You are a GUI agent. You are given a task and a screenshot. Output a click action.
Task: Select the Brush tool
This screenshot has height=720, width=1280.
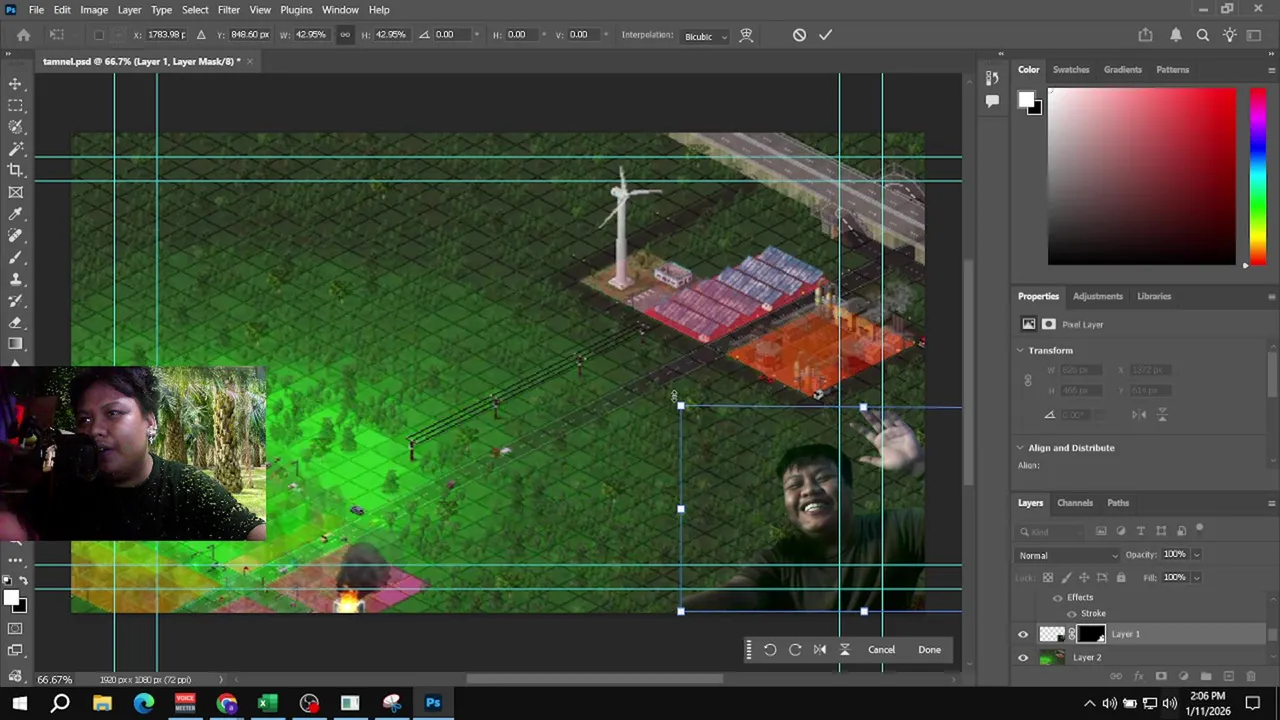coord(15,258)
